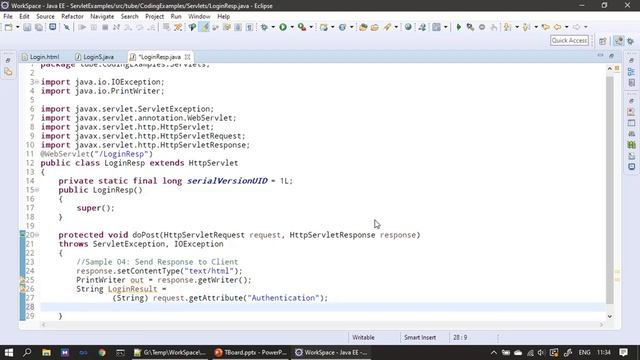
Task: Click the Open Perspective icon
Action: point(603,41)
